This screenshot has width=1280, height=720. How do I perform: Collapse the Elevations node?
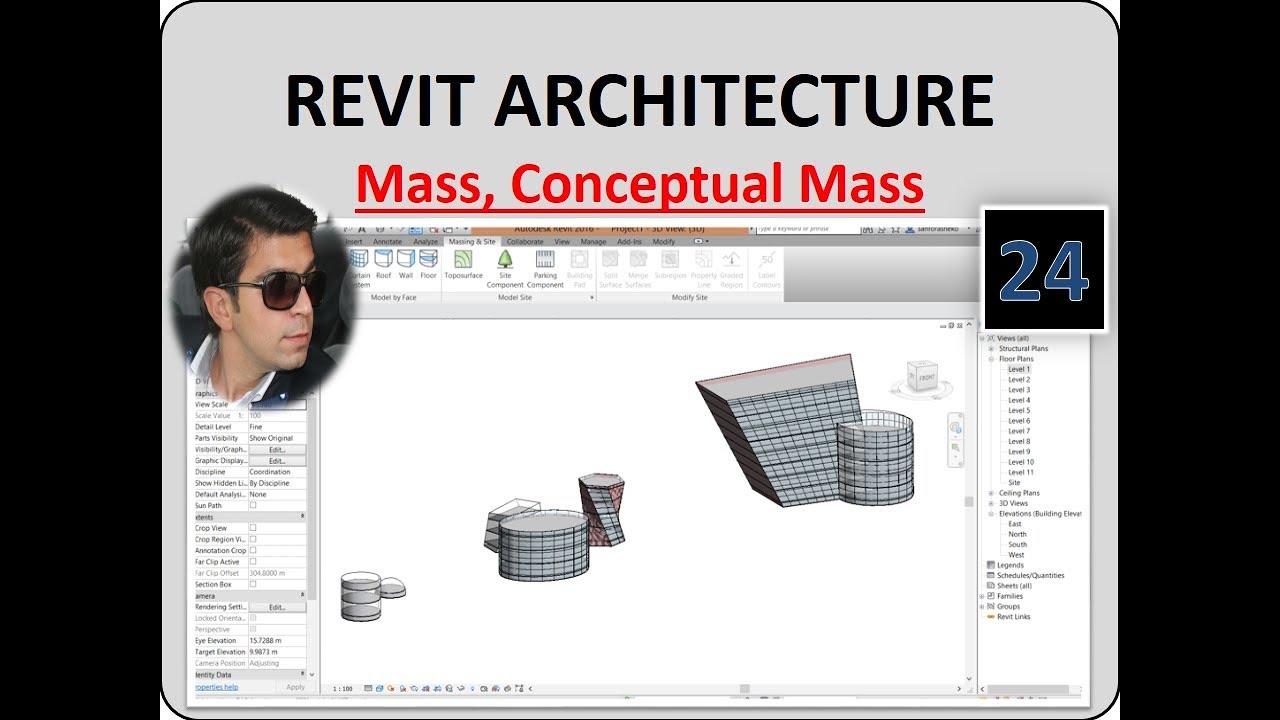tap(991, 514)
